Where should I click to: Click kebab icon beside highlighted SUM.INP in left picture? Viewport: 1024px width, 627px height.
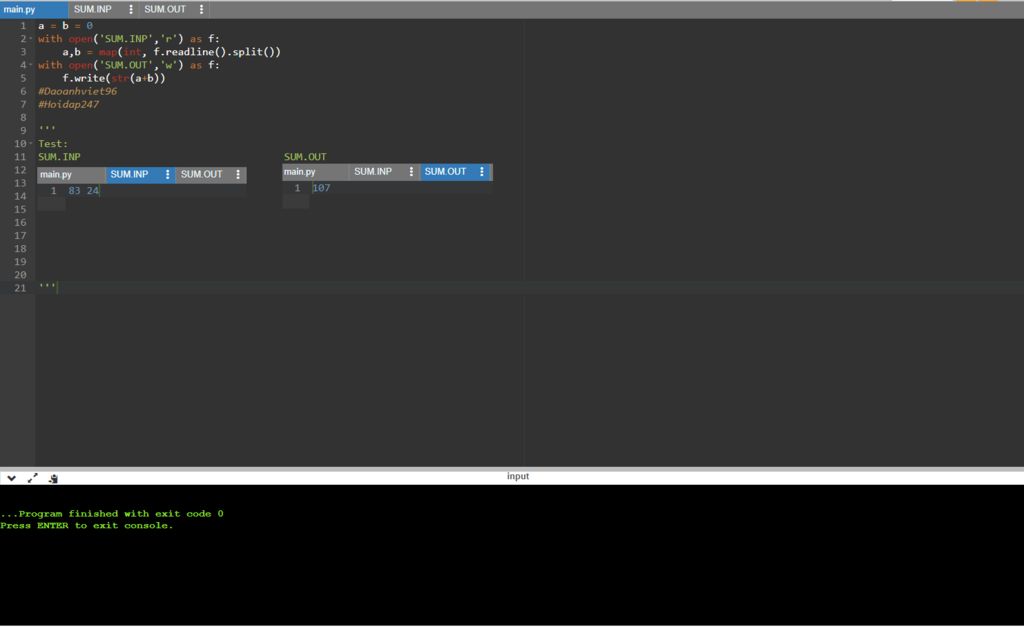(168, 174)
